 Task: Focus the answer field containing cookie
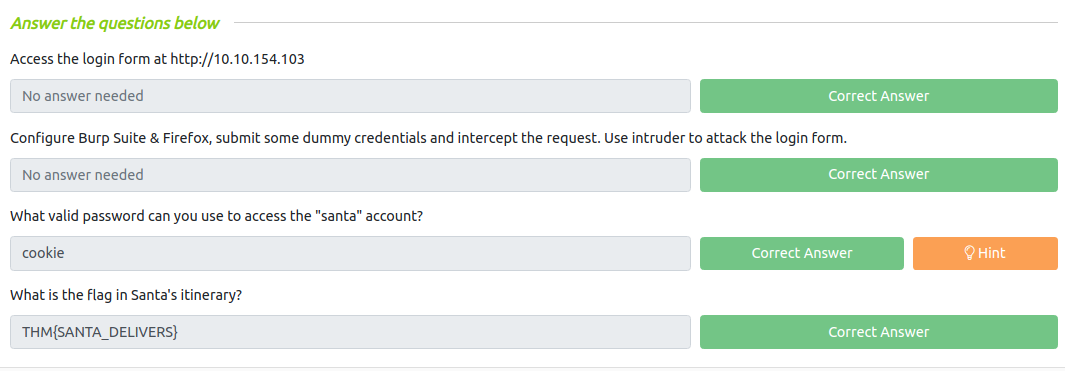pyautogui.click(x=350, y=253)
